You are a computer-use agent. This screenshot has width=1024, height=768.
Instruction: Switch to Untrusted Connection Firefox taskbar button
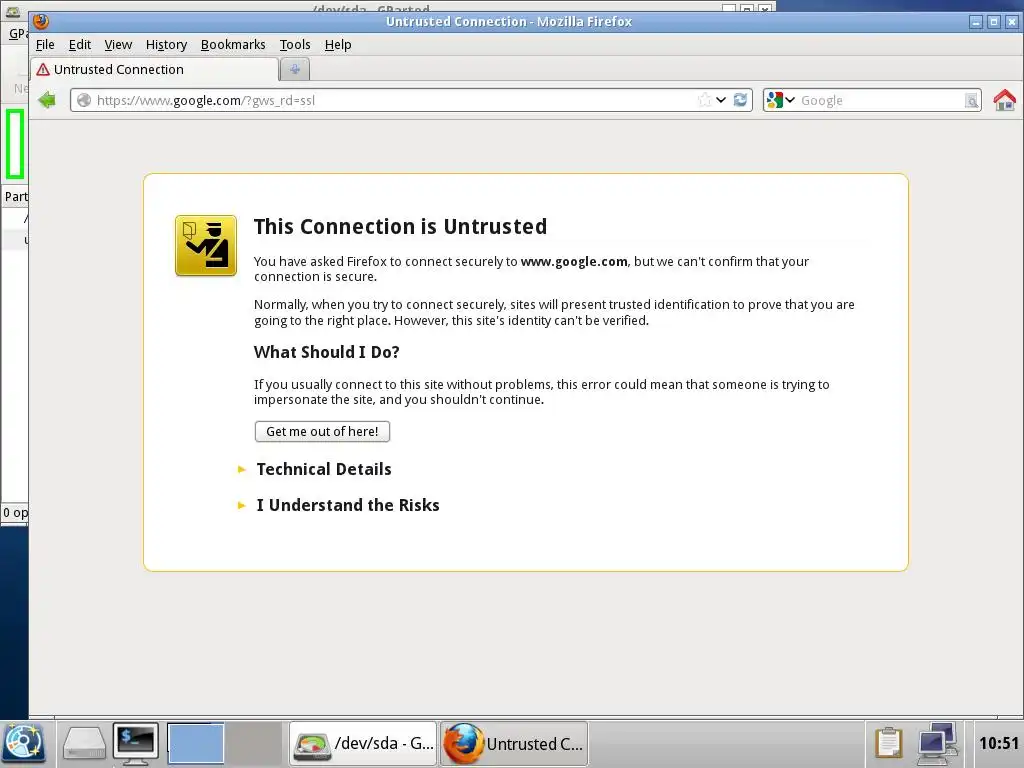pyautogui.click(x=514, y=744)
